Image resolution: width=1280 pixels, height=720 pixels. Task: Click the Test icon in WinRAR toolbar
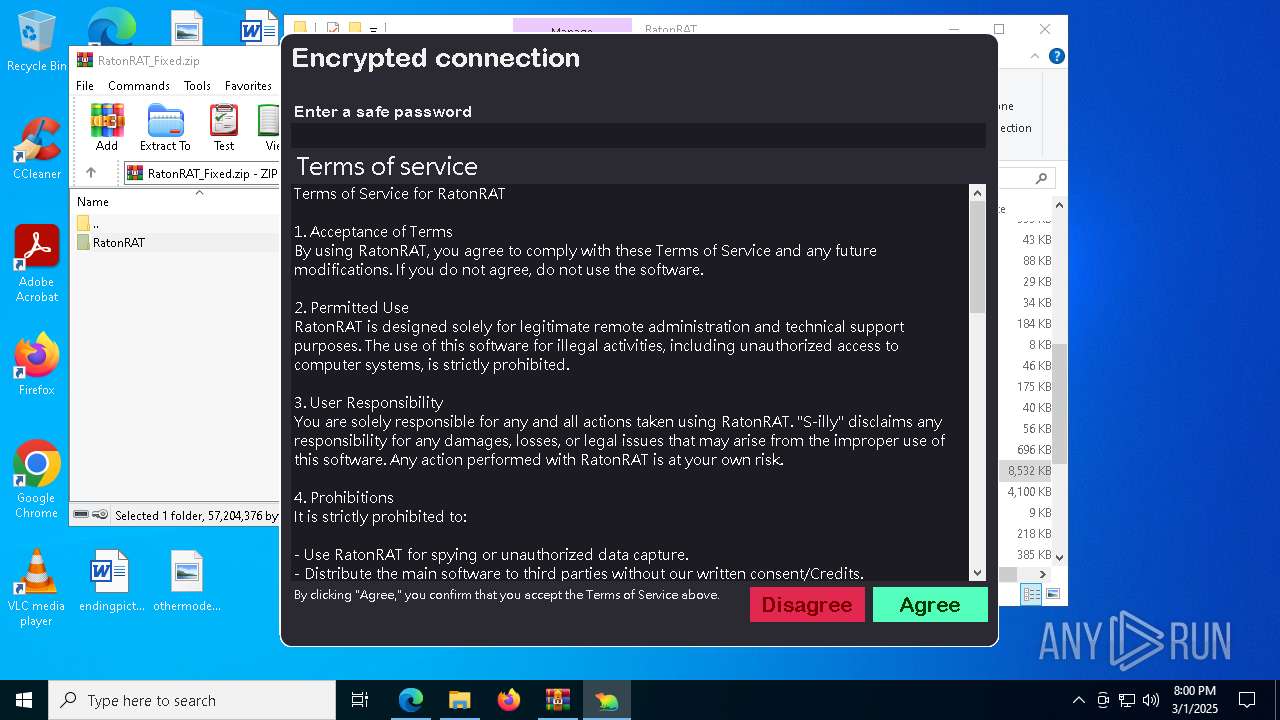pos(224,127)
